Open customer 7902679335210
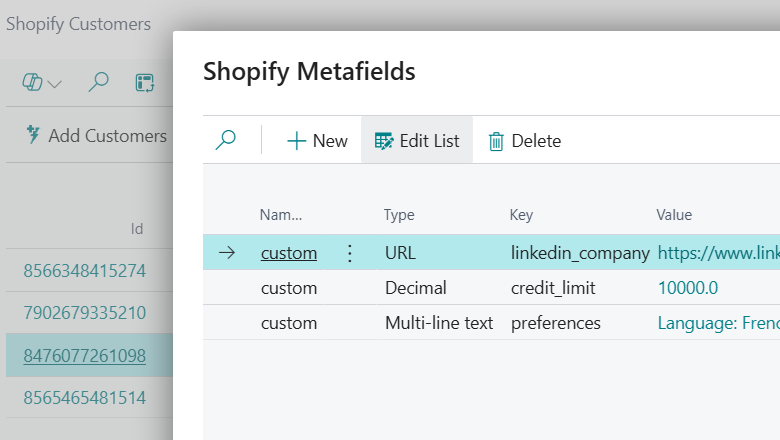The width and height of the screenshot is (780, 440). [85, 313]
